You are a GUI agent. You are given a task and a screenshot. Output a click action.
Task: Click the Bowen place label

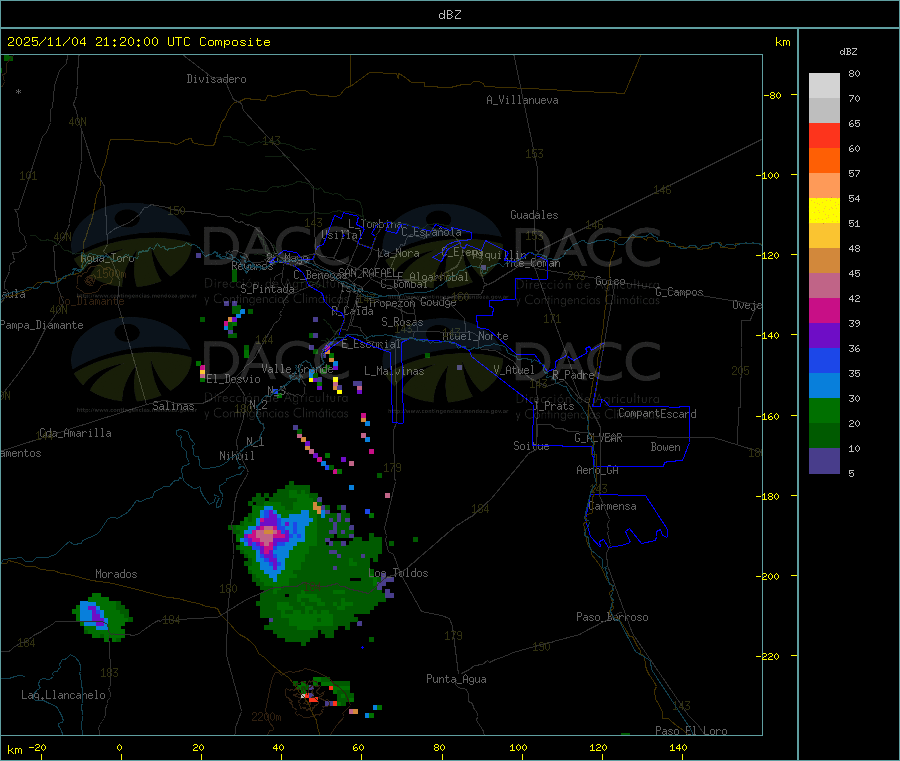tap(666, 447)
